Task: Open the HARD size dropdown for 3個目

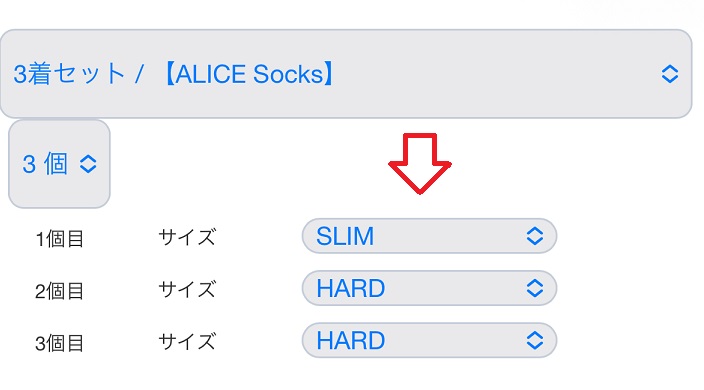Action: pos(429,340)
